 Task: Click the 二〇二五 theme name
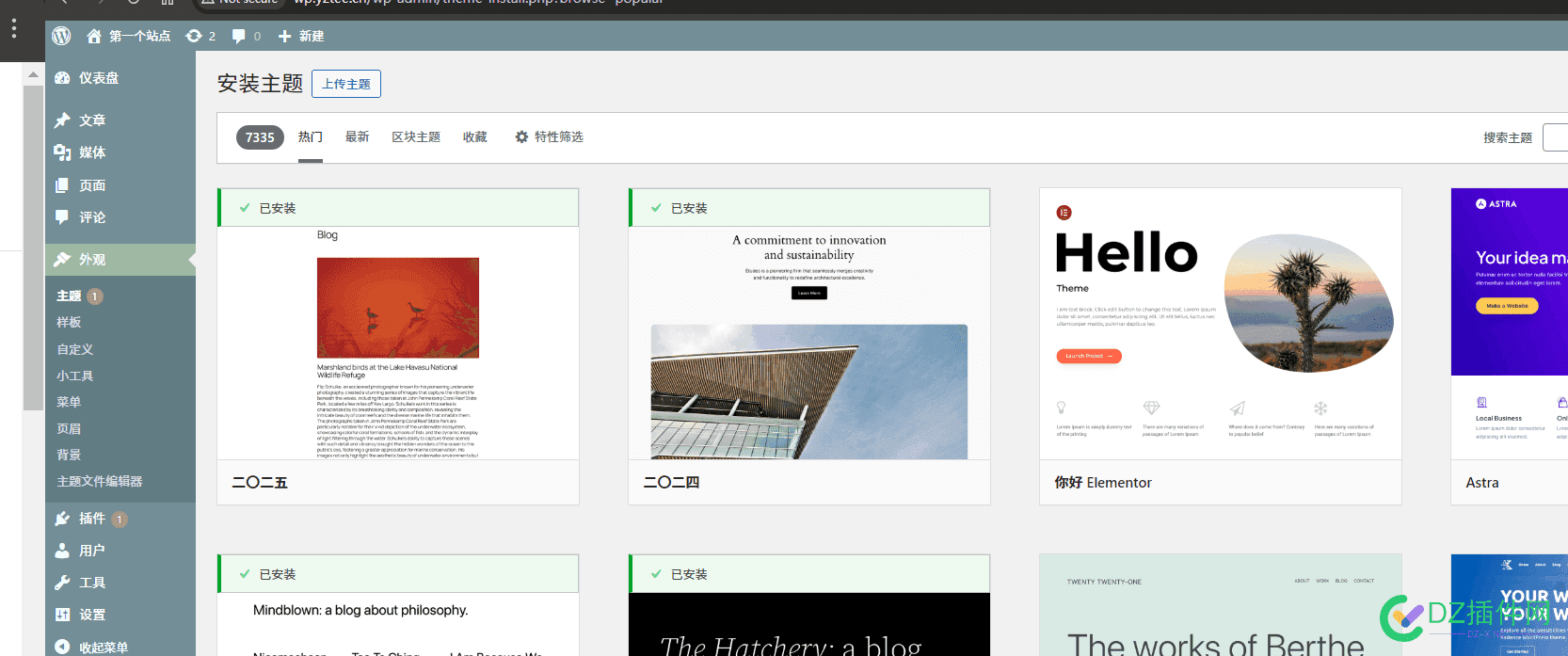[x=260, y=483]
